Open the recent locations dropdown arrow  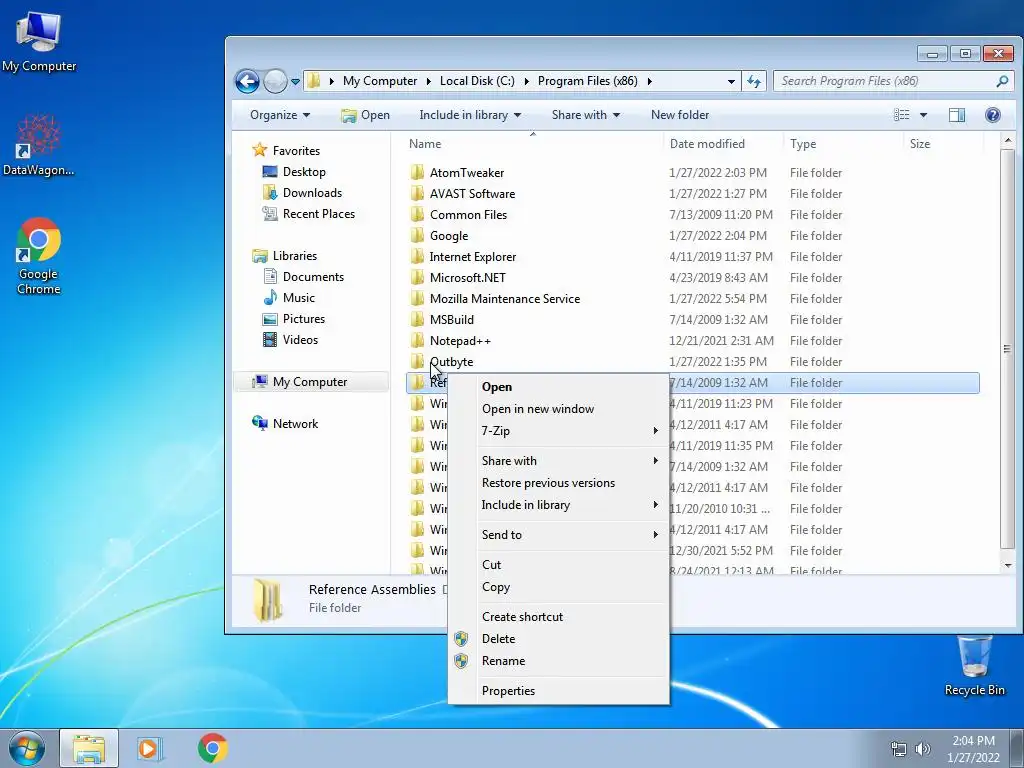pyautogui.click(x=295, y=82)
